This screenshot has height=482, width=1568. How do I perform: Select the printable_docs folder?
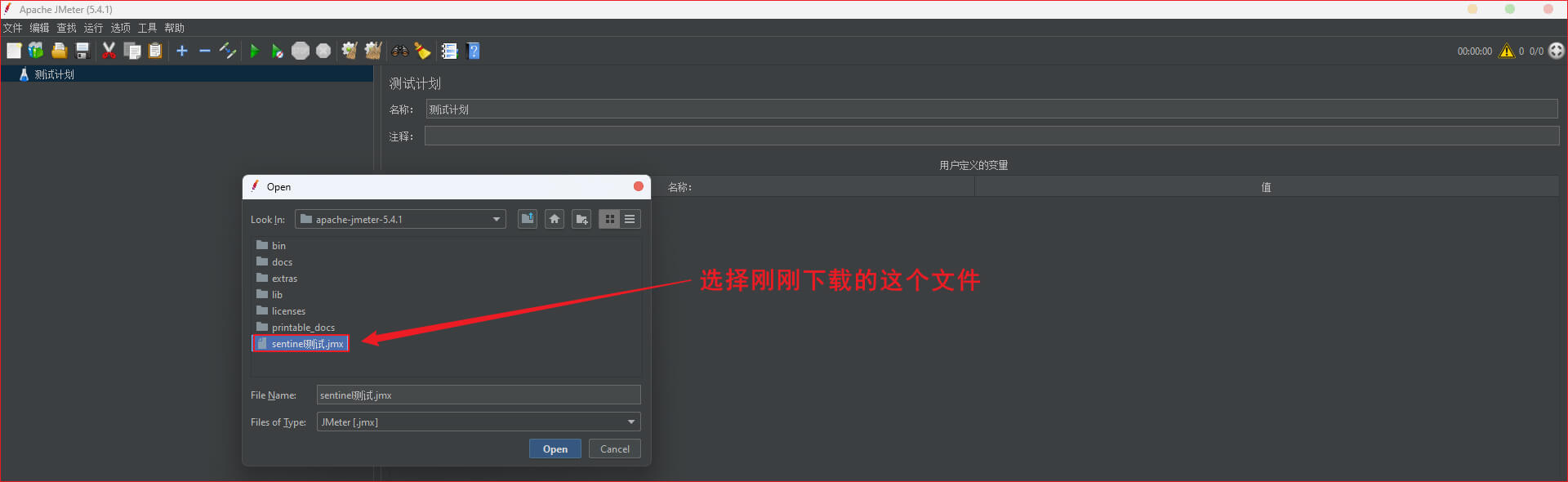[296, 327]
